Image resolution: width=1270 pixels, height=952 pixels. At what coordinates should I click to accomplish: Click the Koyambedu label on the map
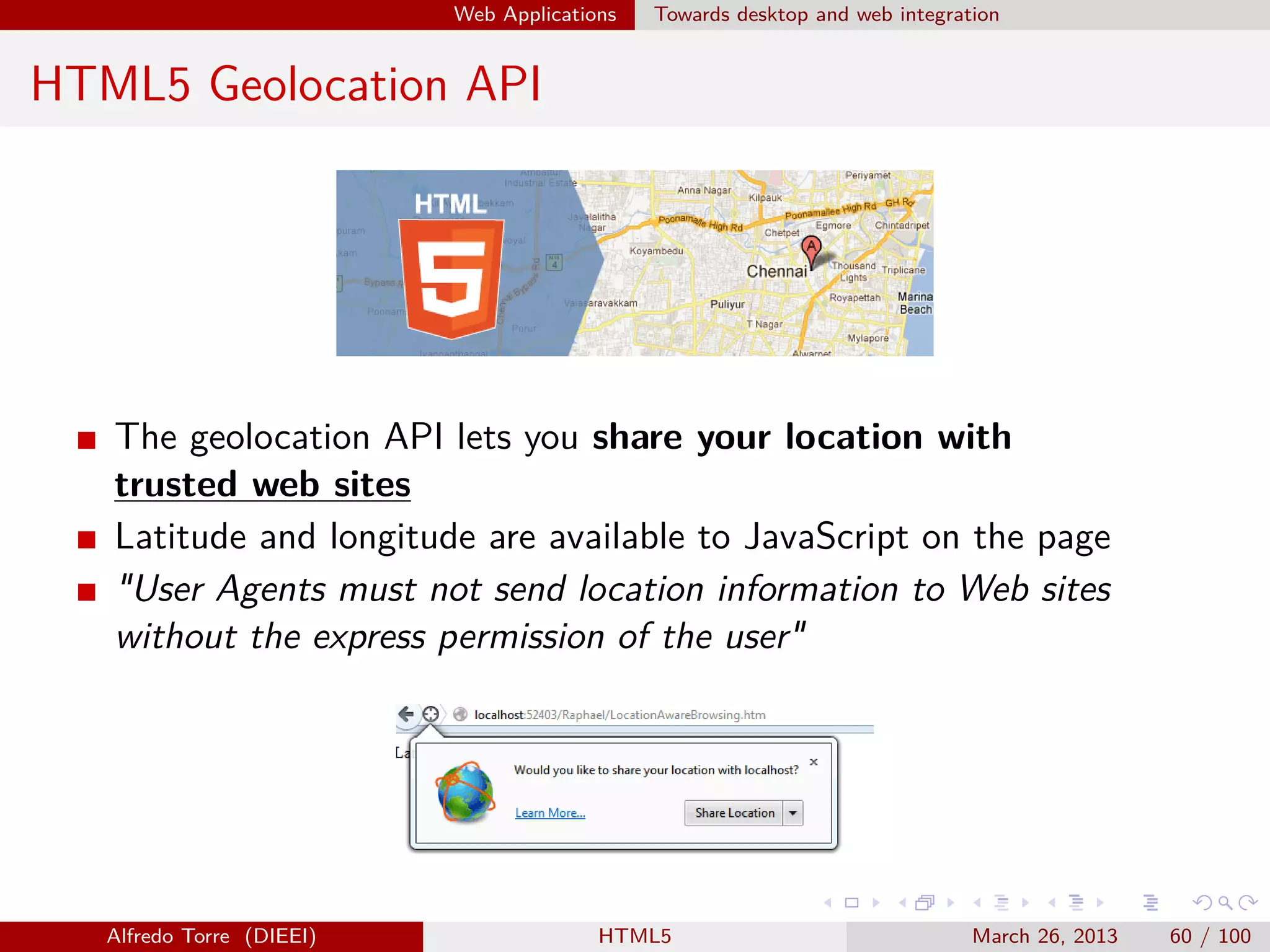[x=656, y=251]
